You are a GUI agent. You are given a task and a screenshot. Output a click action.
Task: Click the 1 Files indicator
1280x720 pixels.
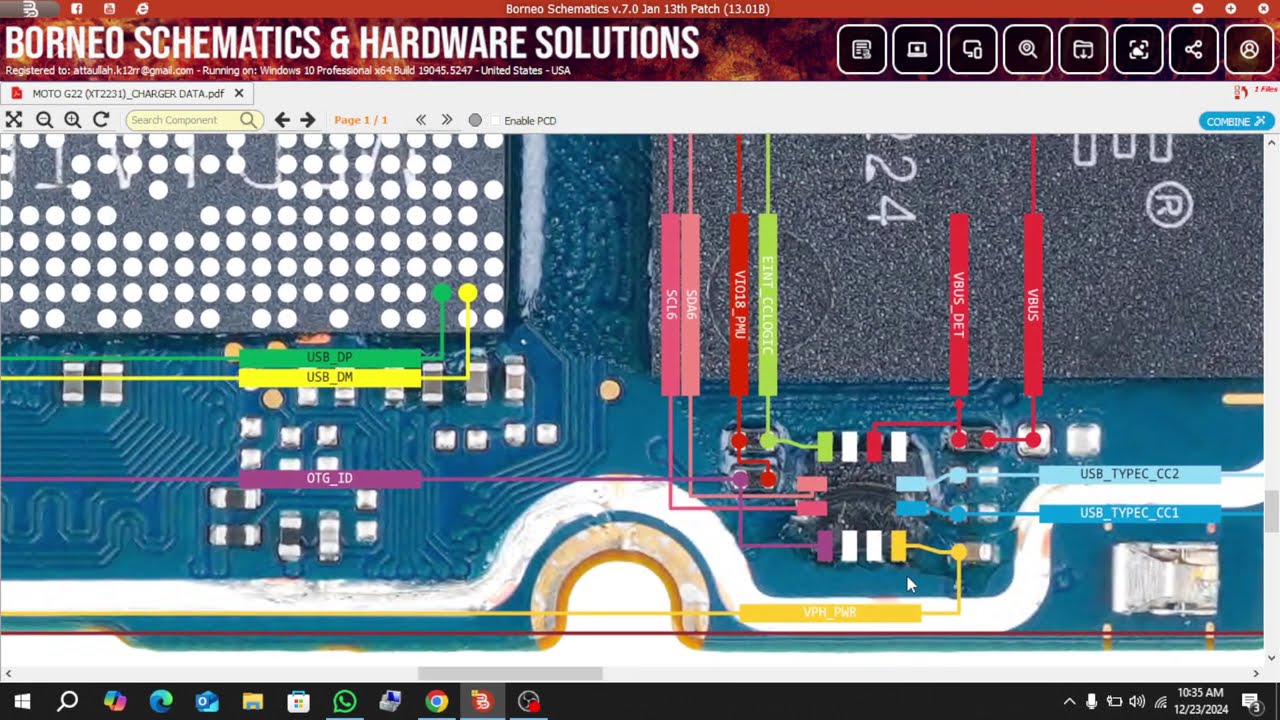1256,91
